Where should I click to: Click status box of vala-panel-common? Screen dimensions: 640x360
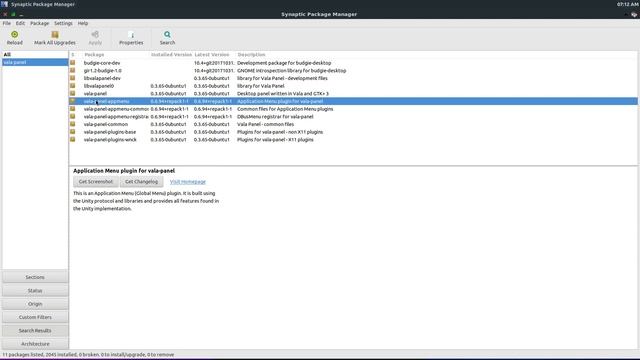[73, 124]
